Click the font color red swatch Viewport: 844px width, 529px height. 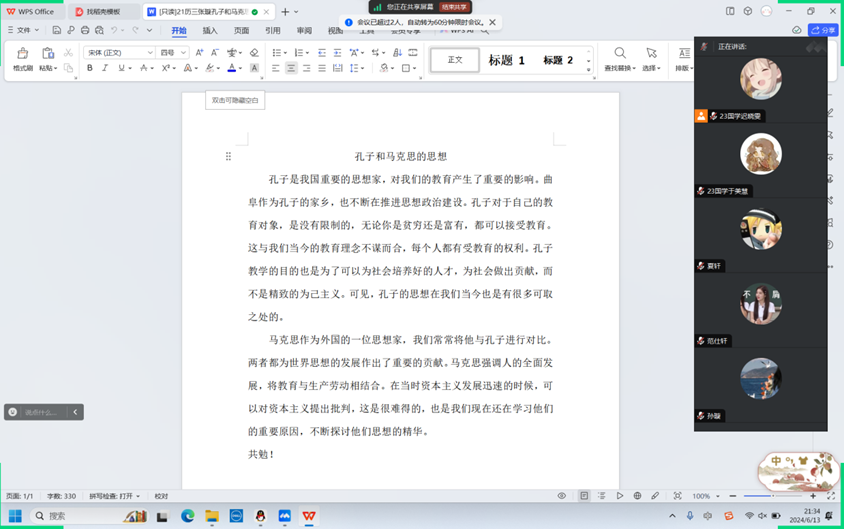[x=231, y=68]
